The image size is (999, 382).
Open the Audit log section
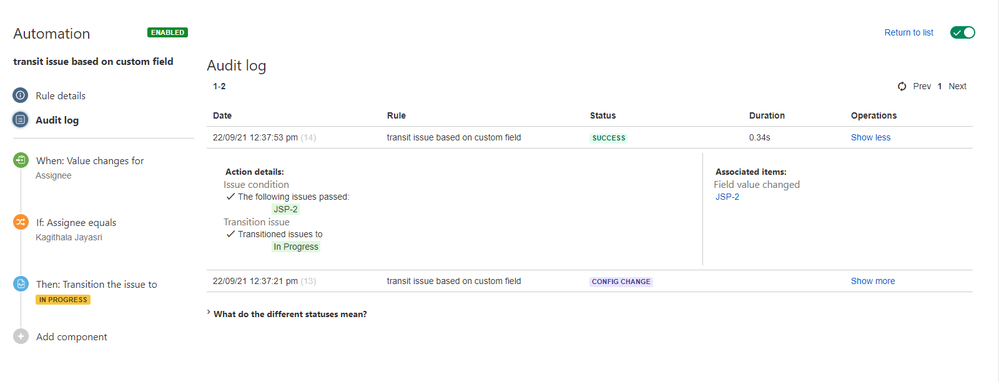tap(57, 120)
